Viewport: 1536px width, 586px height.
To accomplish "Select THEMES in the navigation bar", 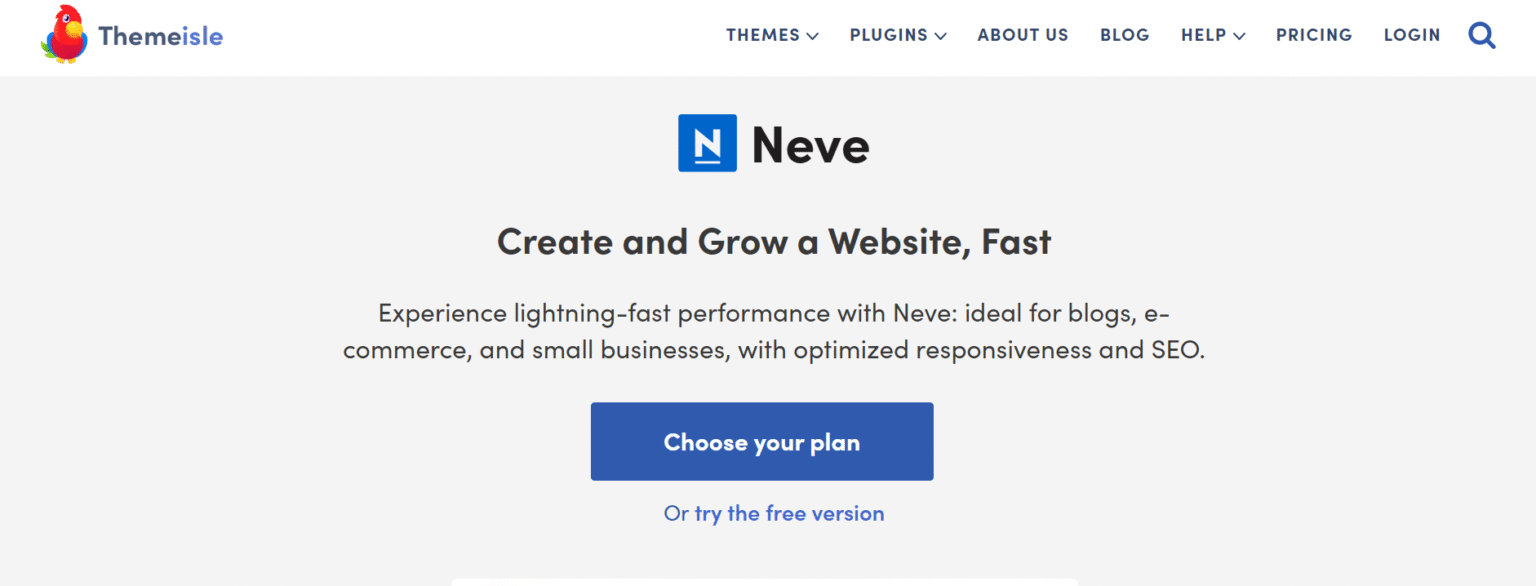I will (763, 35).
